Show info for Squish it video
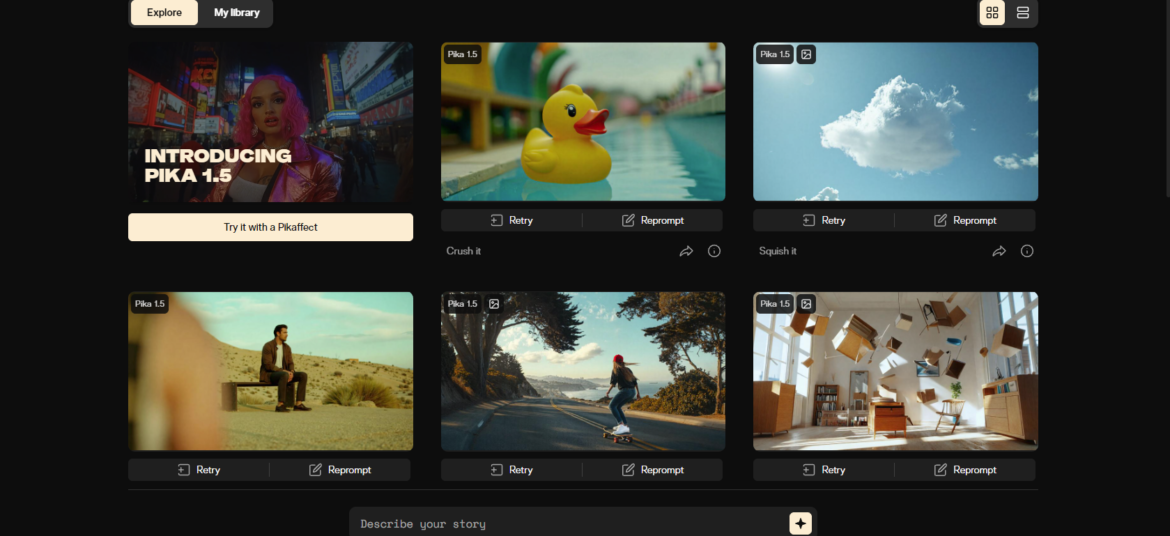 point(1027,251)
